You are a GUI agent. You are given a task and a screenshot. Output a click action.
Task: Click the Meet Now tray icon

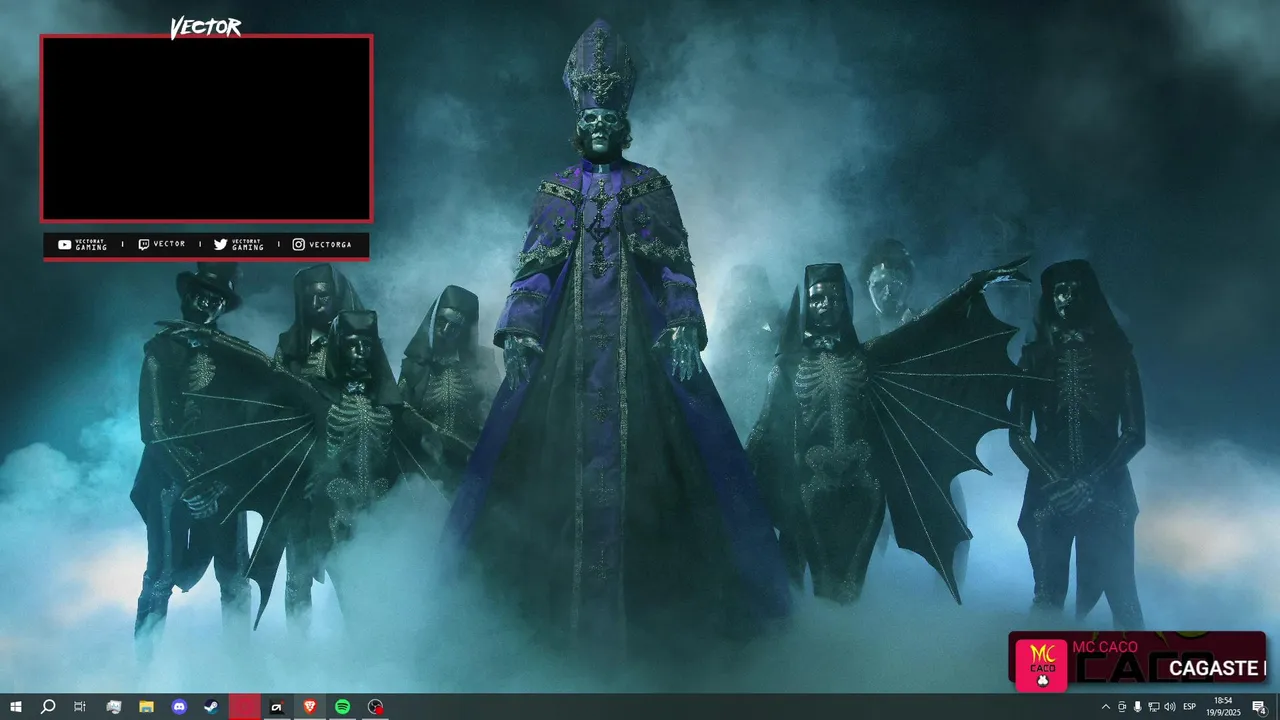pyautogui.click(x=1121, y=707)
